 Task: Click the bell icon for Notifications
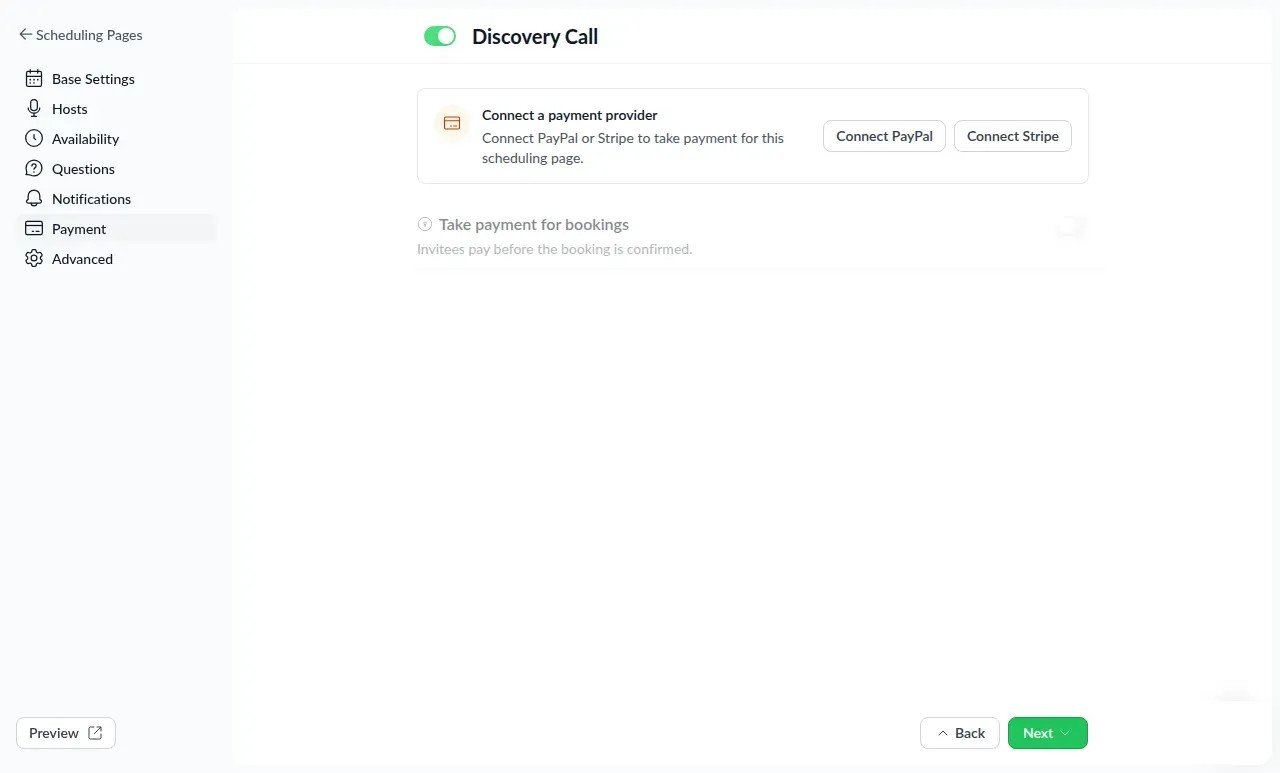[x=34, y=198]
